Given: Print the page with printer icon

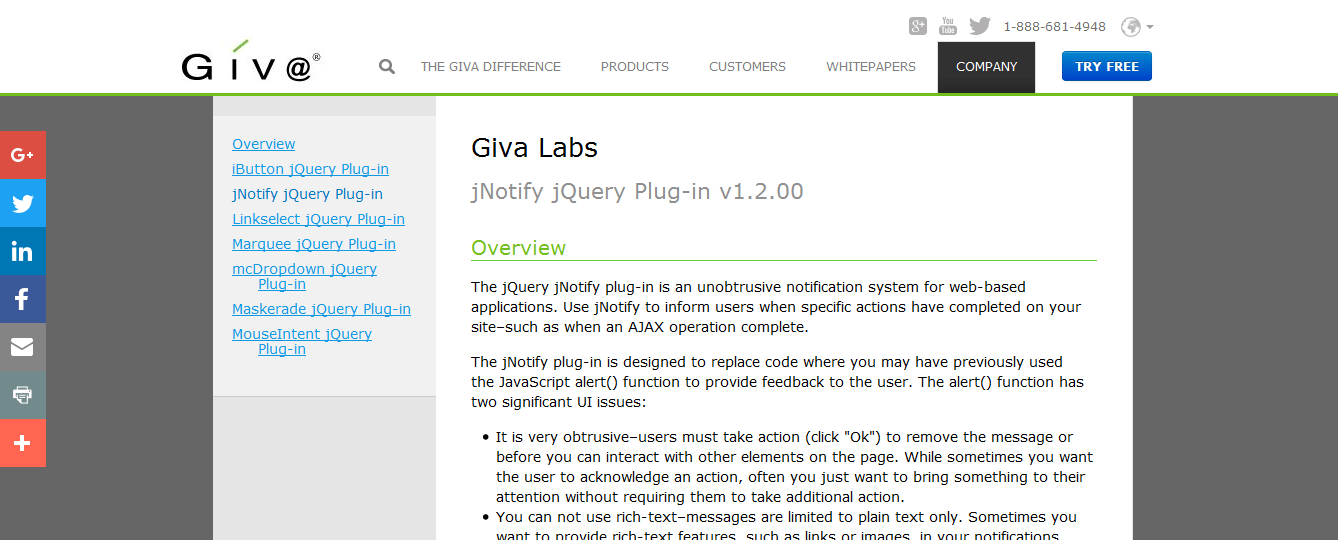Looking at the screenshot, I should coord(22,395).
